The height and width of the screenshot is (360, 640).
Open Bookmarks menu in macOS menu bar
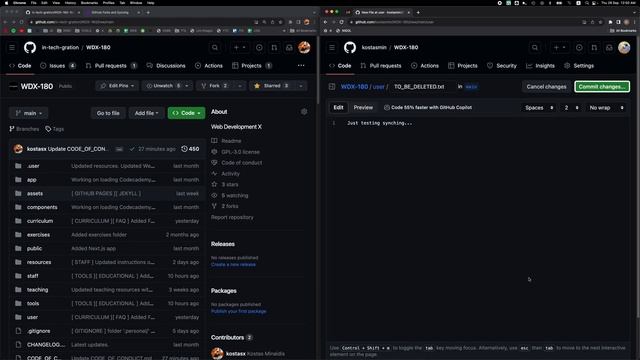89,2
